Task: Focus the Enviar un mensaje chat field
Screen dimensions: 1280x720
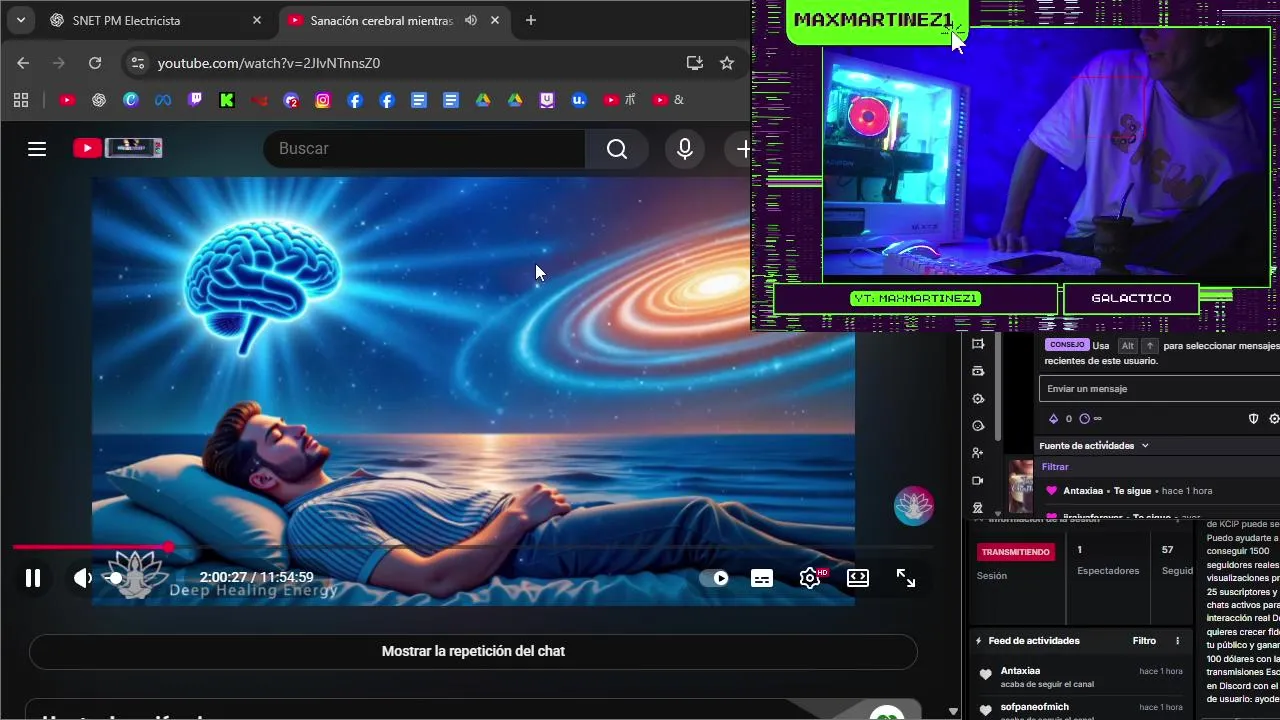Action: [x=1160, y=389]
